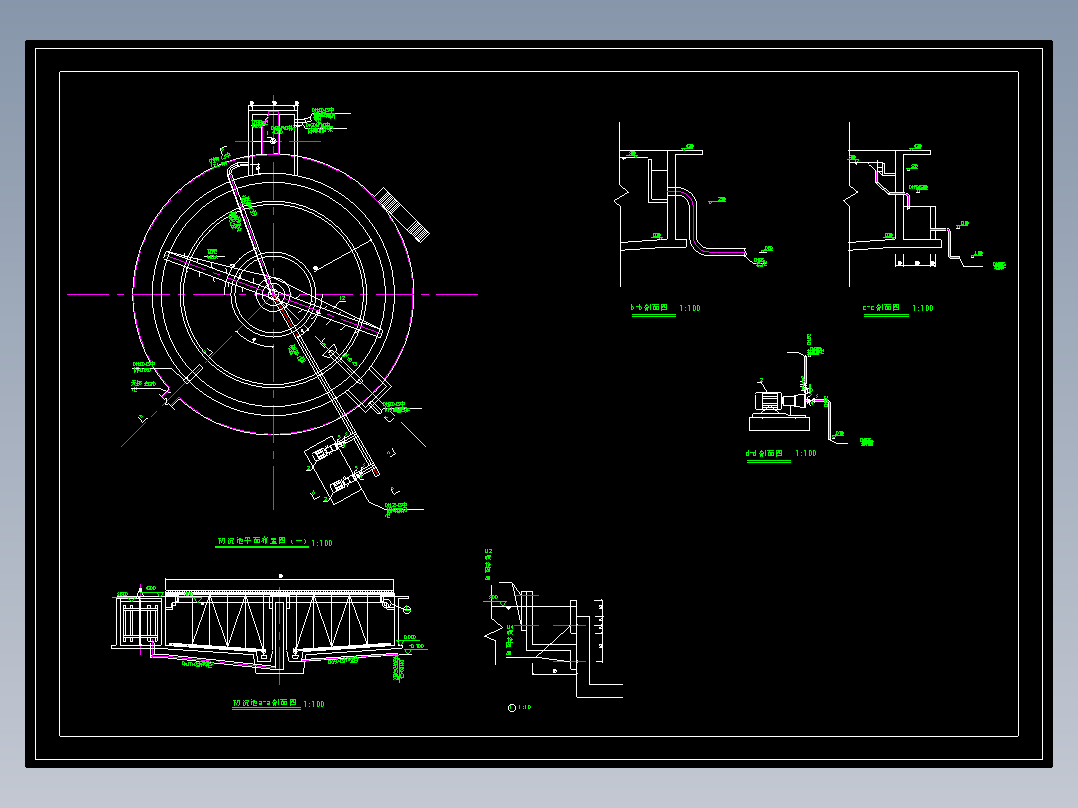Image resolution: width=1078 pixels, height=808 pixels.
Task: Click the "d-d剖面图" section title
Action: pos(764,453)
